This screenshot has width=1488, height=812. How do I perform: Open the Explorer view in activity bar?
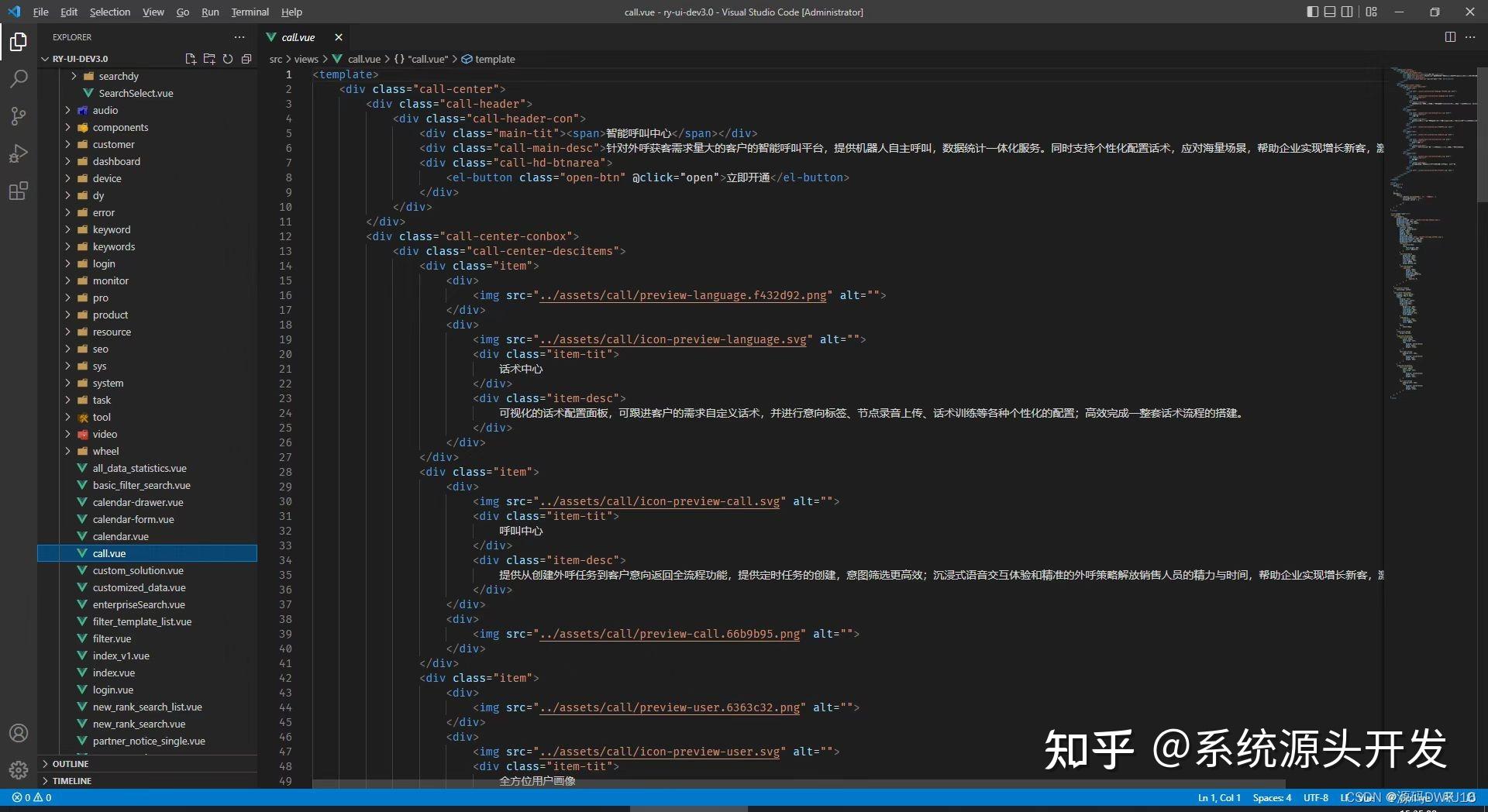pos(19,41)
